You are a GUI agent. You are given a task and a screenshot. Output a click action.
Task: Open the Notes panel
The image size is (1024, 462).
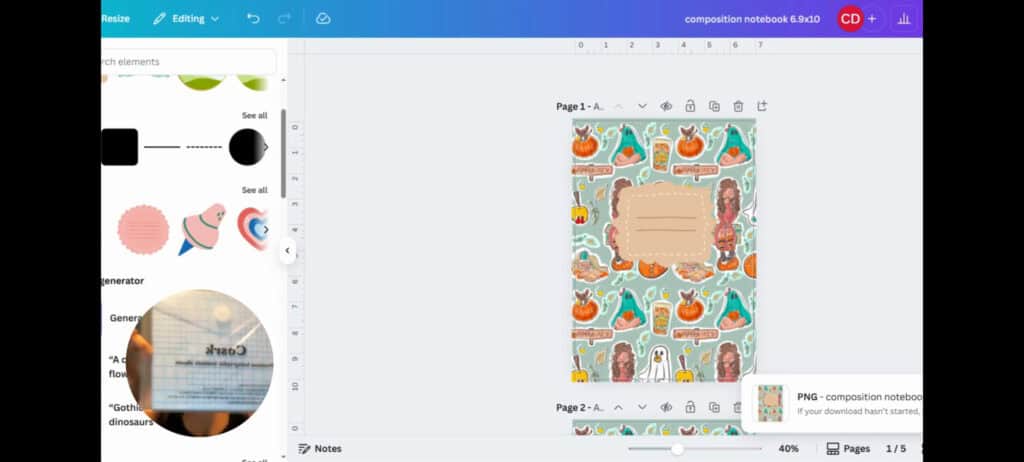tap(320, 449)
